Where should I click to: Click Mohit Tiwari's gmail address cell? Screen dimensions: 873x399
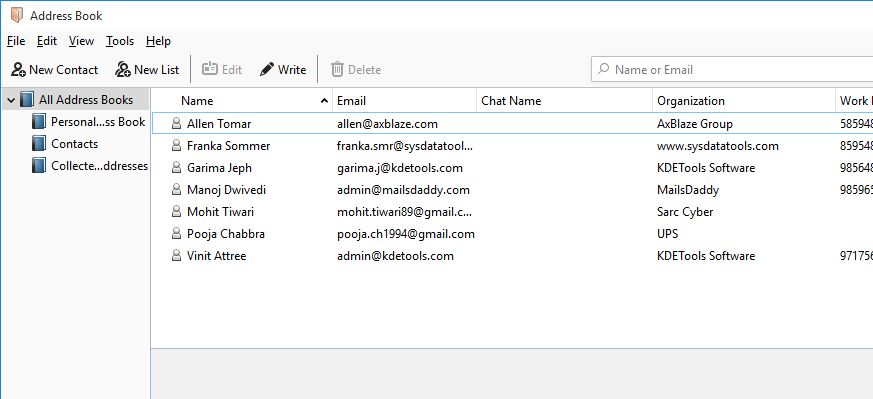point(404,212)
